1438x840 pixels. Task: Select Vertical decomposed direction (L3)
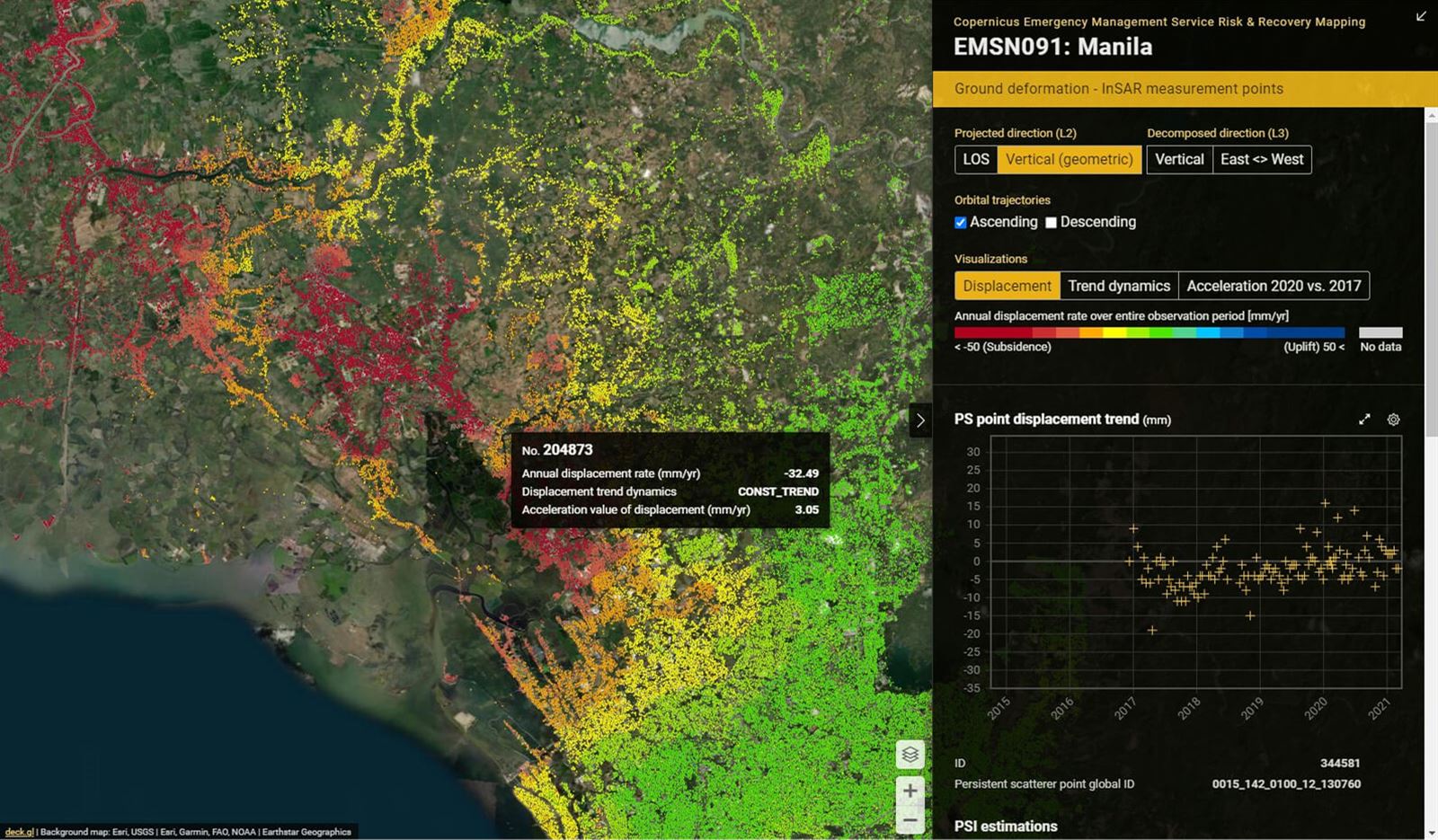click(1179, 160)
